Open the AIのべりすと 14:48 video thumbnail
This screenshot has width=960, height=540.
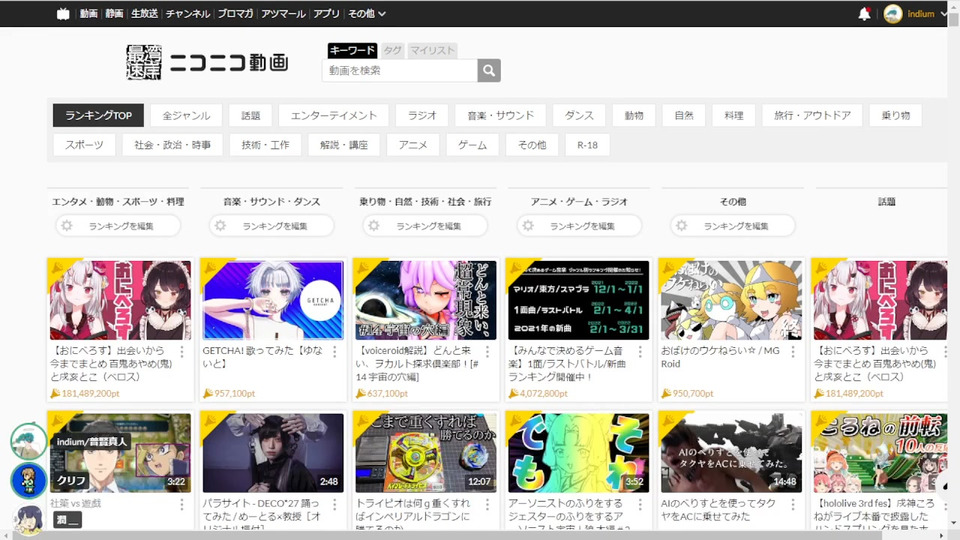tap(731, 453)
